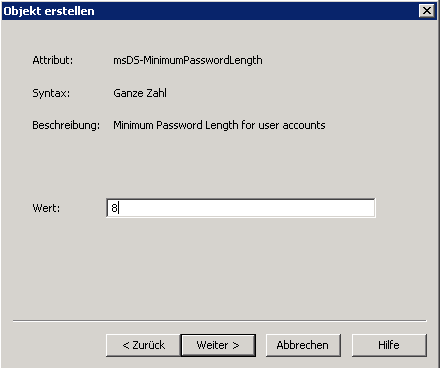440x368 pixels.
Task: Click the 'Objekt erstellen' title bar text
Action: point(49,11)
